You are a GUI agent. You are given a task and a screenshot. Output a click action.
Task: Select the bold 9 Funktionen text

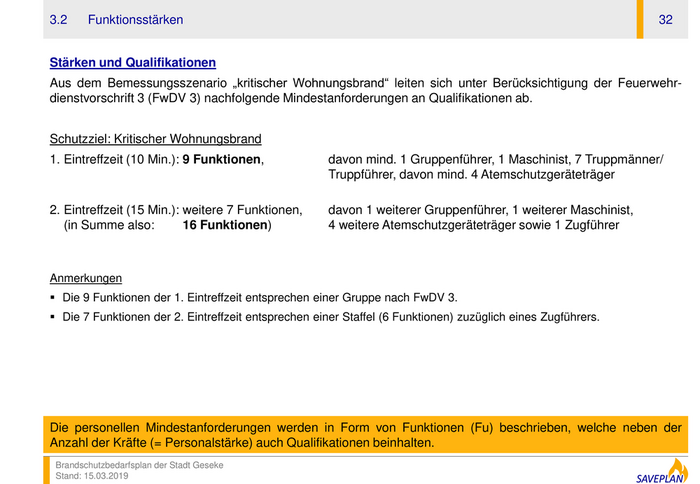tap(222, 159)
